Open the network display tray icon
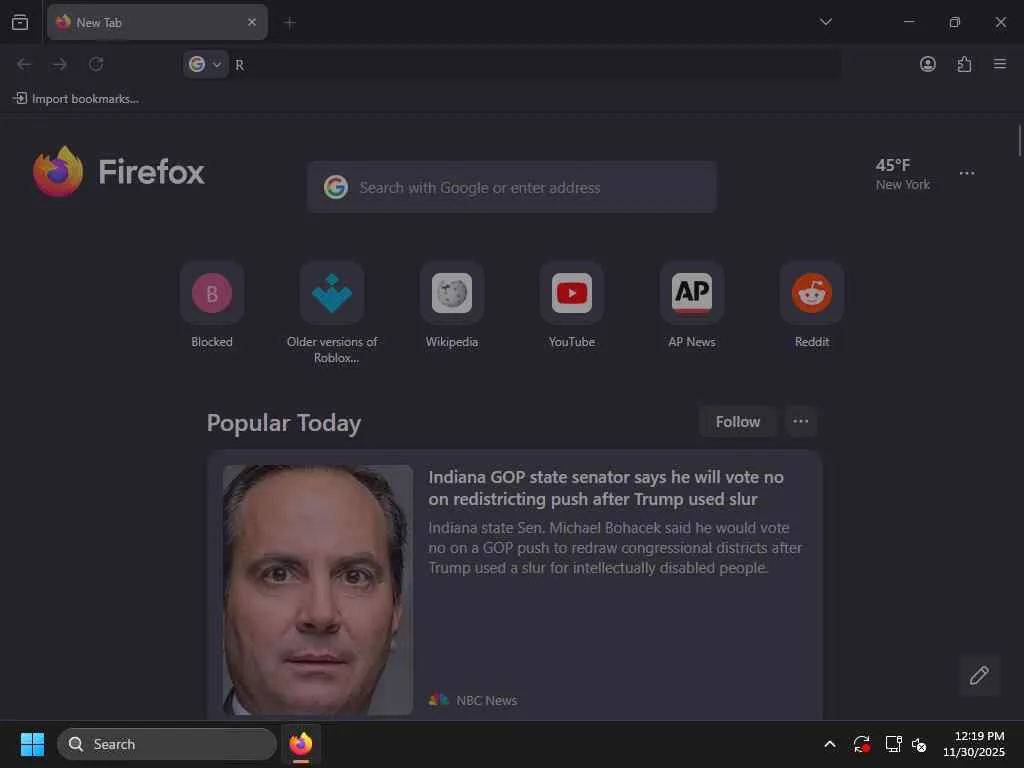Screen dimensions: 1024x768 pos(893,744)
